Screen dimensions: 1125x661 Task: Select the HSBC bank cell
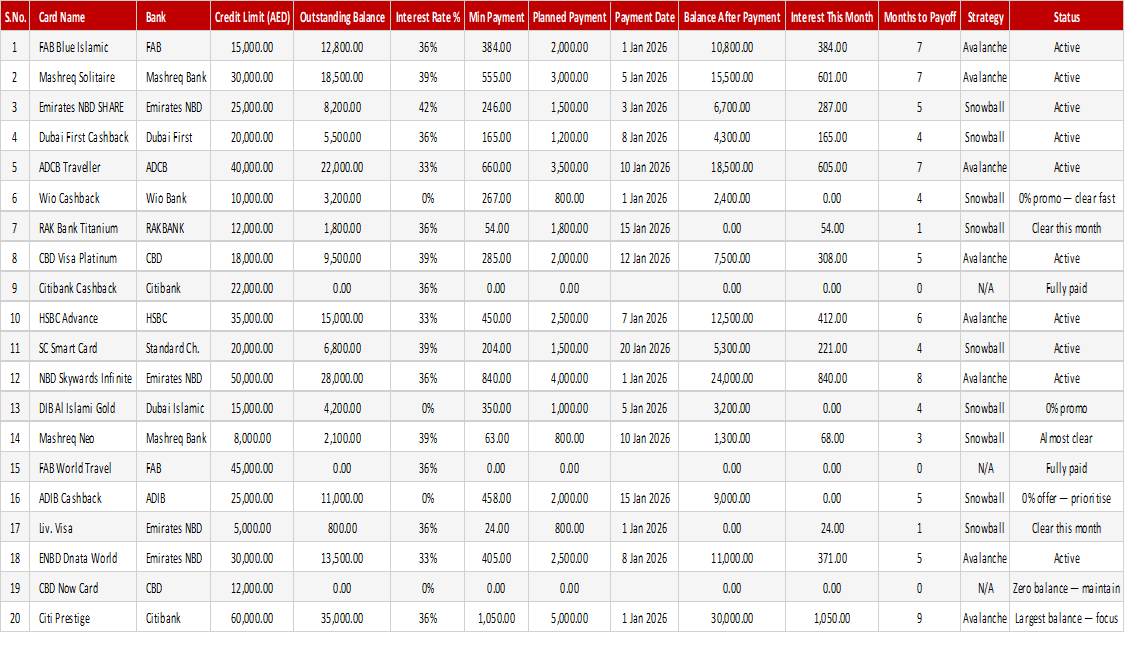pyautogui.click(x=173, y=319)
